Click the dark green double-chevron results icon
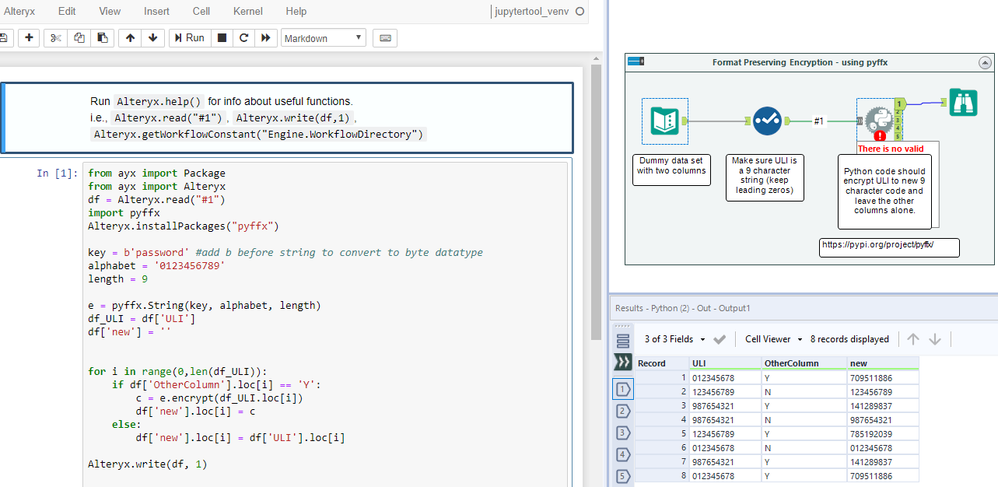 [623, 363]
